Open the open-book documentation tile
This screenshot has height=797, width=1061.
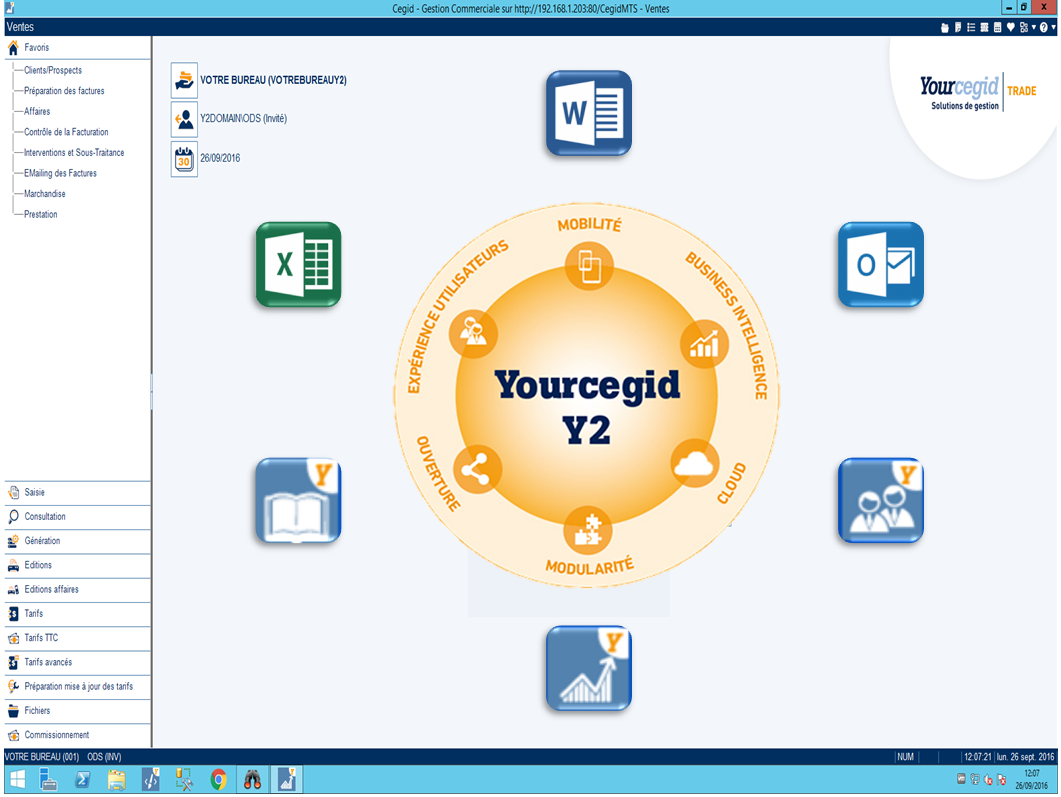click(x=298, y=501)
